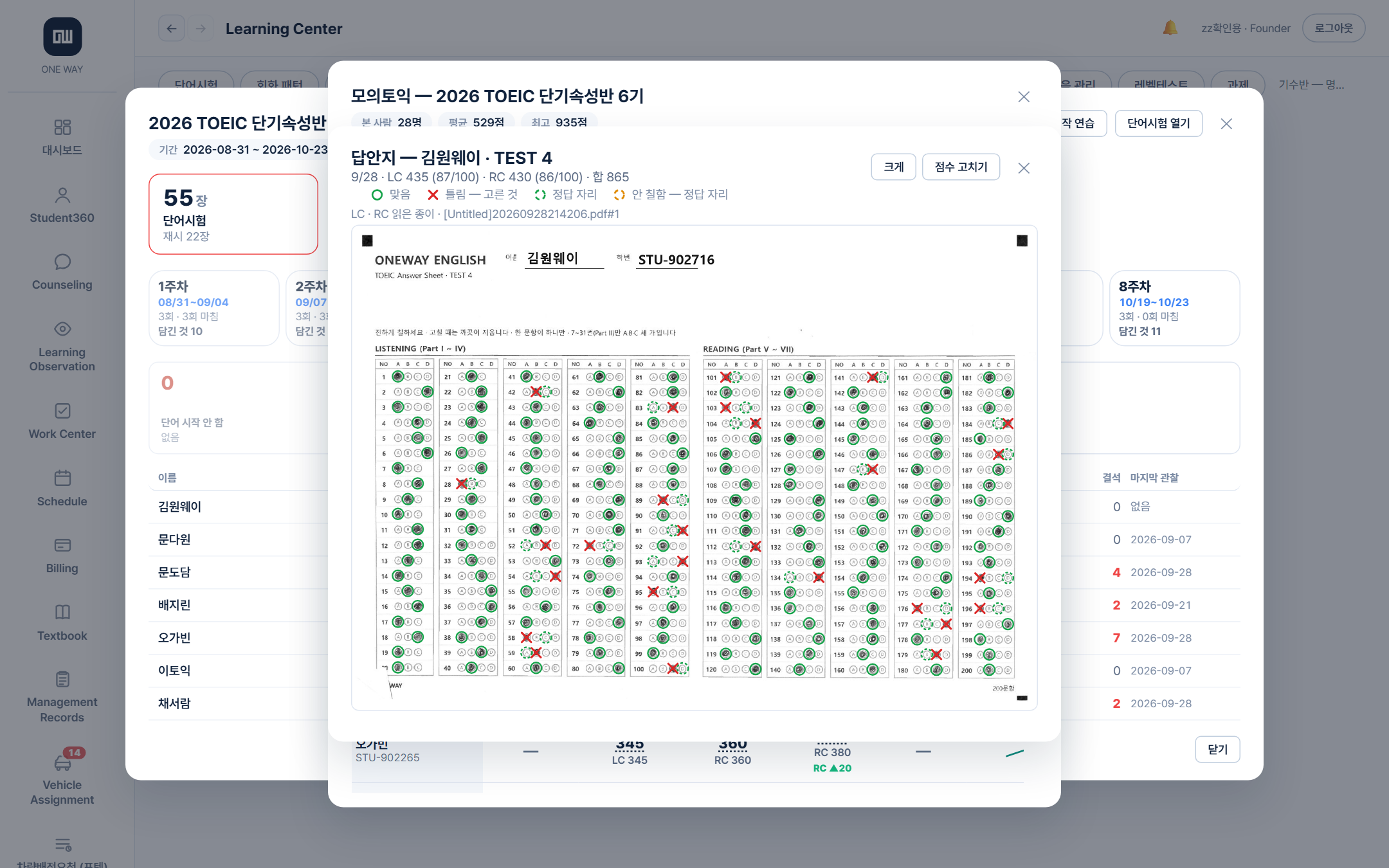Go forward with the right arrow button
Image resolution: width=1389 pixels, height=868 pixels.
coord(201,28)
